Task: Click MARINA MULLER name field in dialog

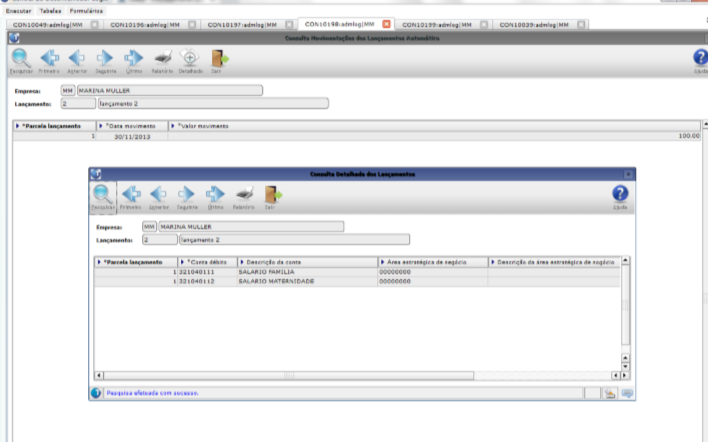Action: (251, 227)
